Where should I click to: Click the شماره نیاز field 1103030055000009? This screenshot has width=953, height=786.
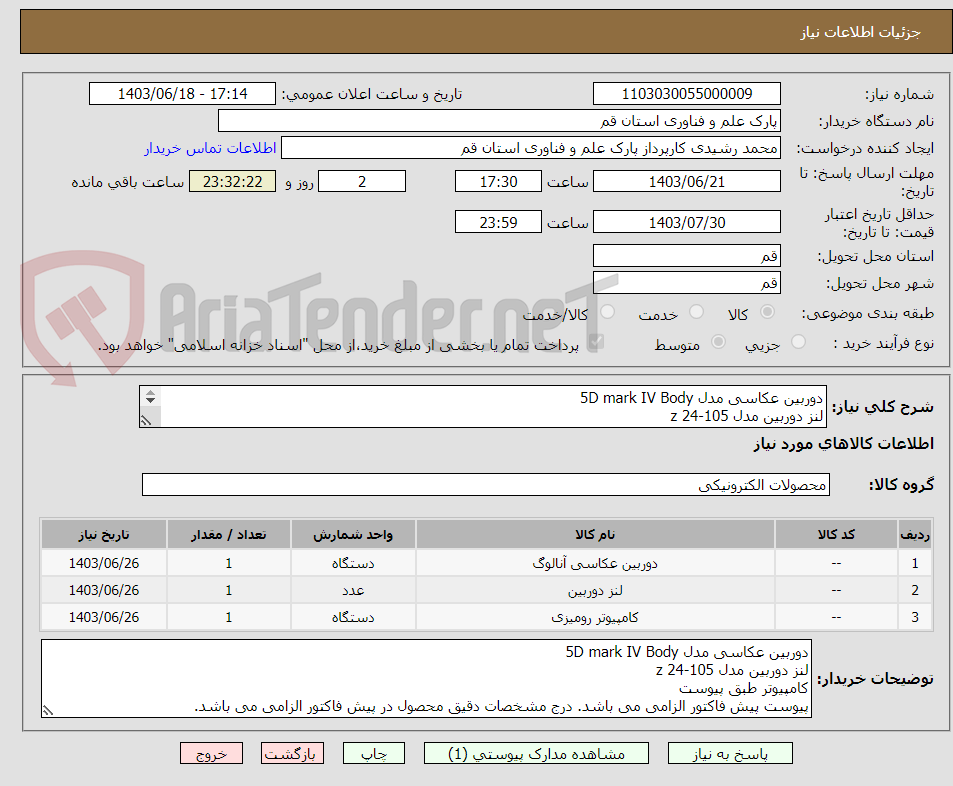pos(687,94)
